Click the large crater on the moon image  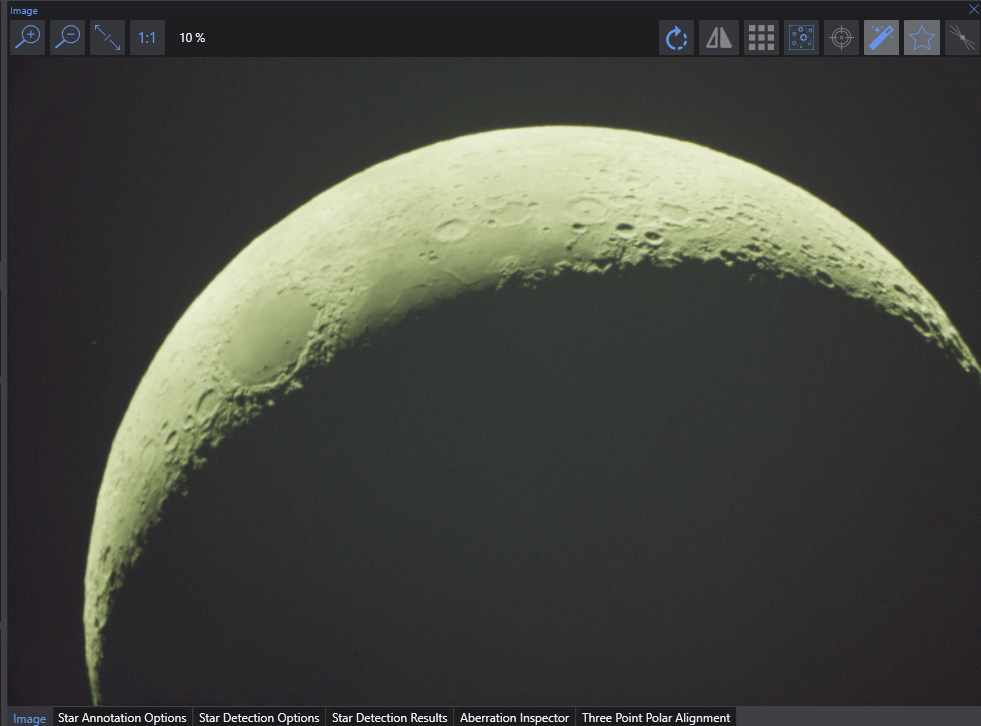pyautogui.click(x=270, y=335)
